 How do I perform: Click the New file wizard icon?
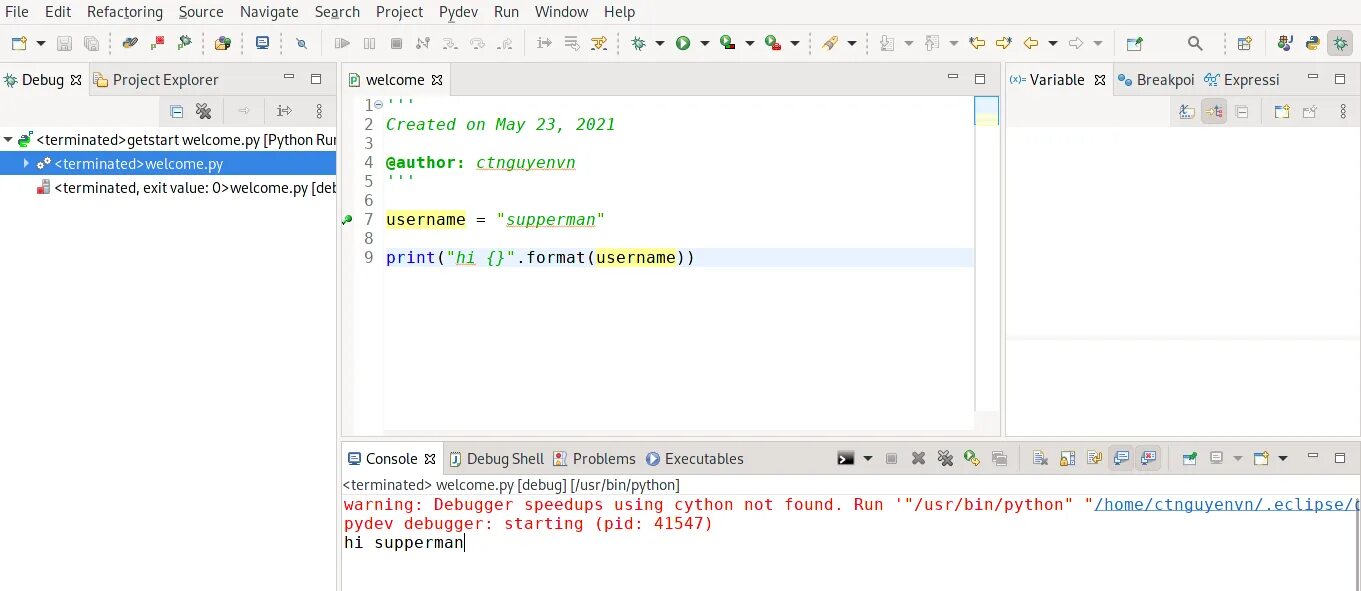point(19,43)
